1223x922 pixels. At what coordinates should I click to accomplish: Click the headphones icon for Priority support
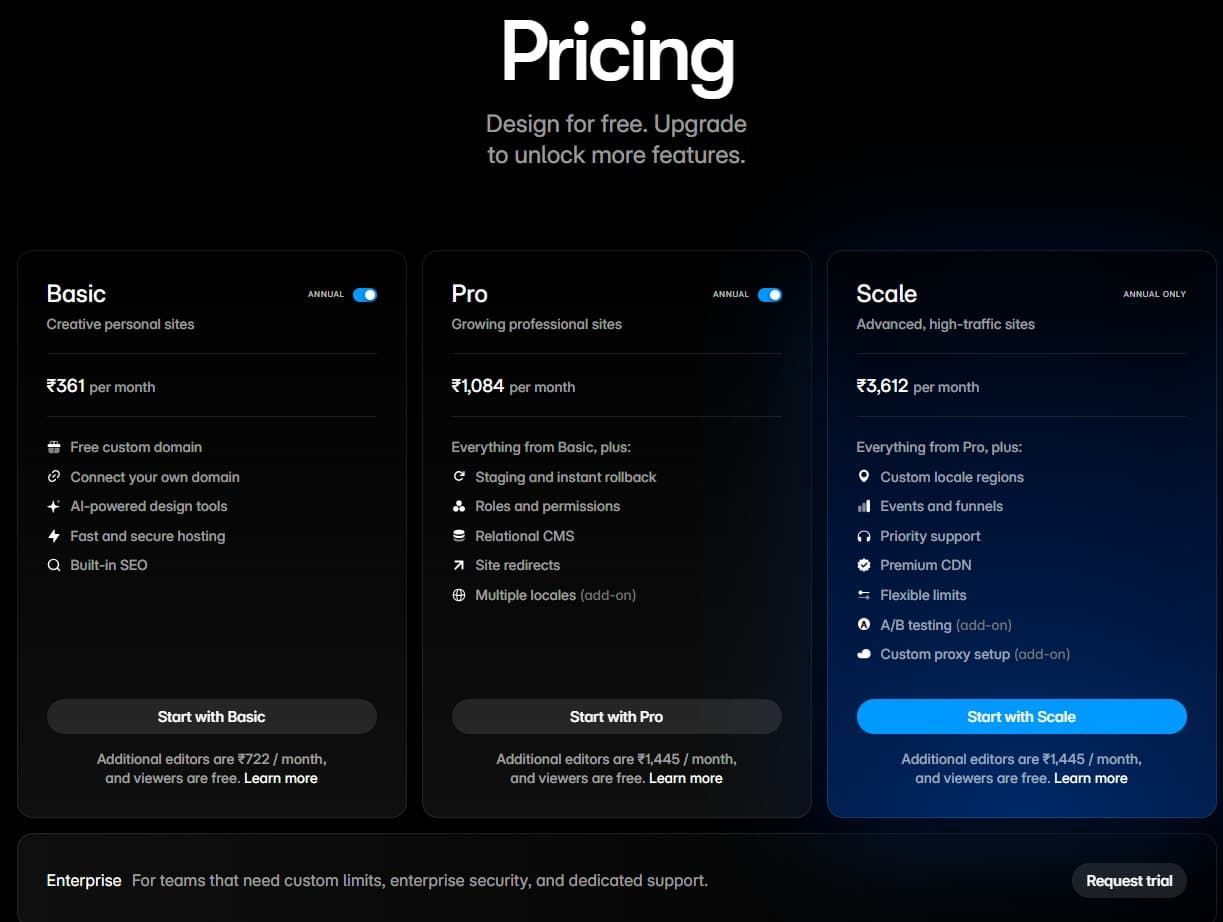tap(864, 536)
